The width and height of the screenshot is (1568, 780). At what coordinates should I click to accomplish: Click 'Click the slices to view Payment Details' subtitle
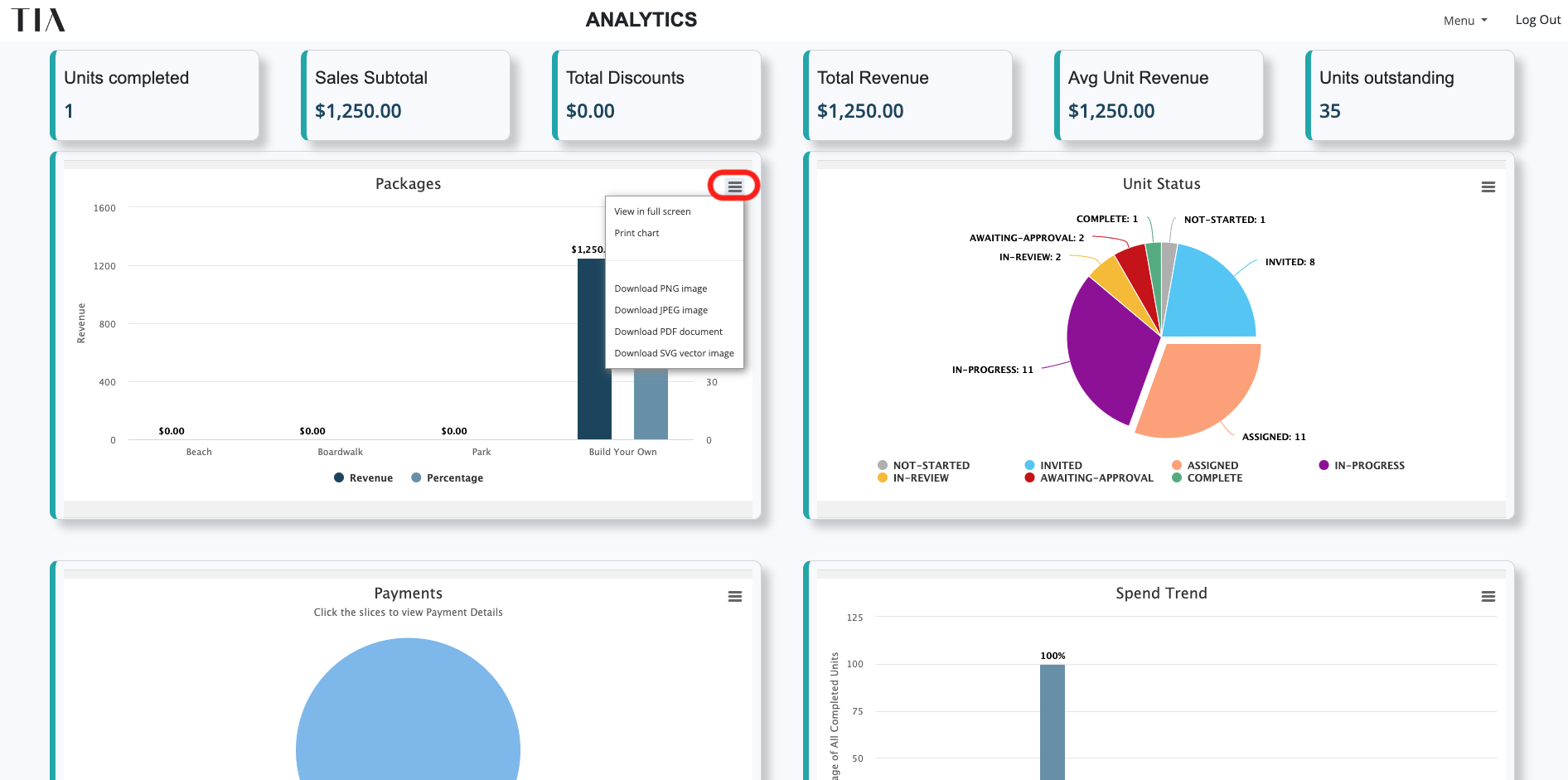click(408, 613)
